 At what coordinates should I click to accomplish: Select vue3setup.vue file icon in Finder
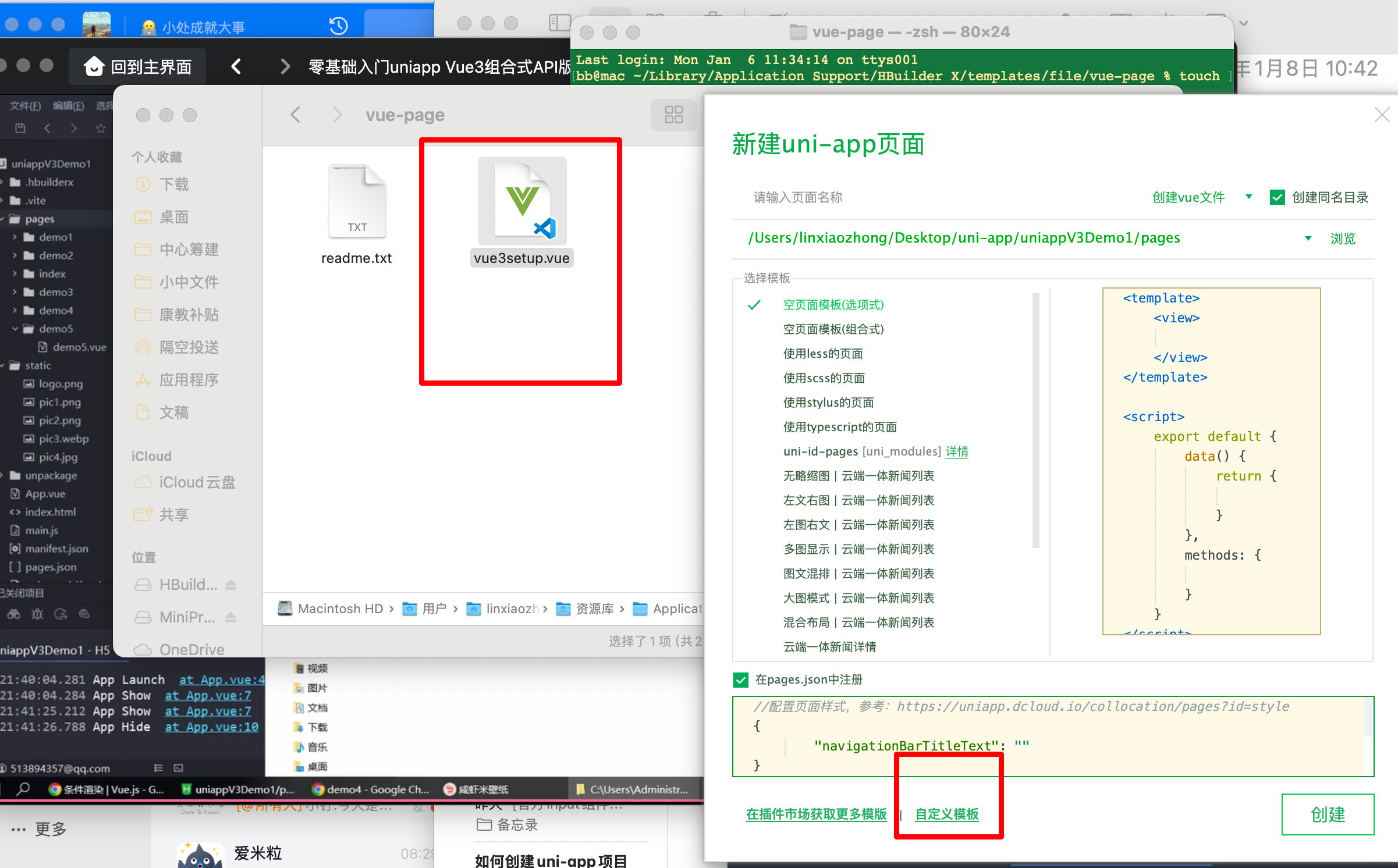[522, 201]
